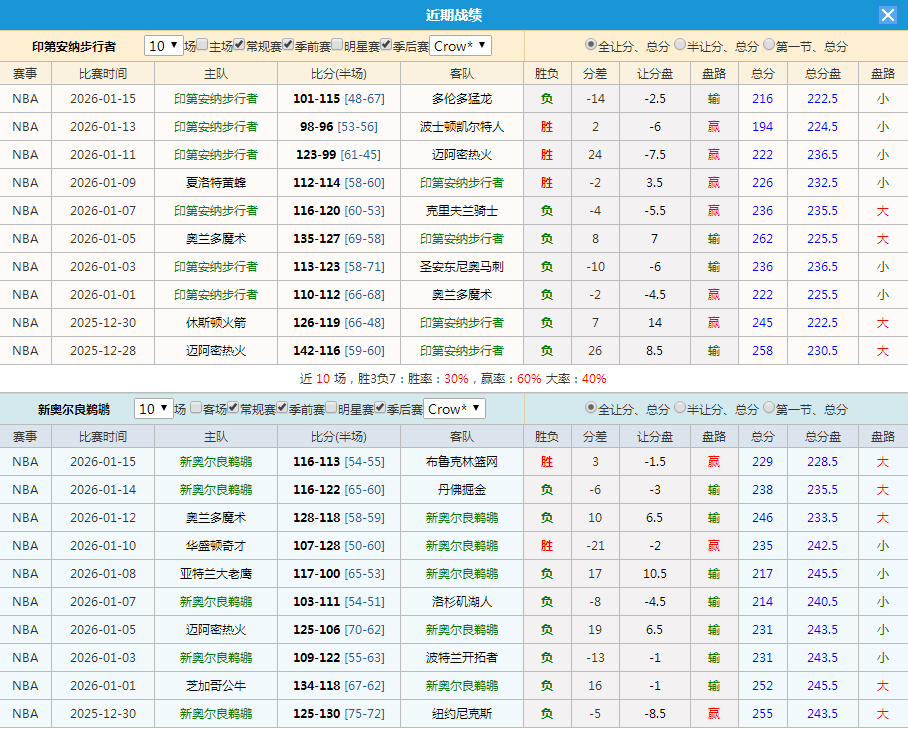Enable the 明星赛 checkbox in the Pacers section
908x729 pixels.
pos(338,45)
